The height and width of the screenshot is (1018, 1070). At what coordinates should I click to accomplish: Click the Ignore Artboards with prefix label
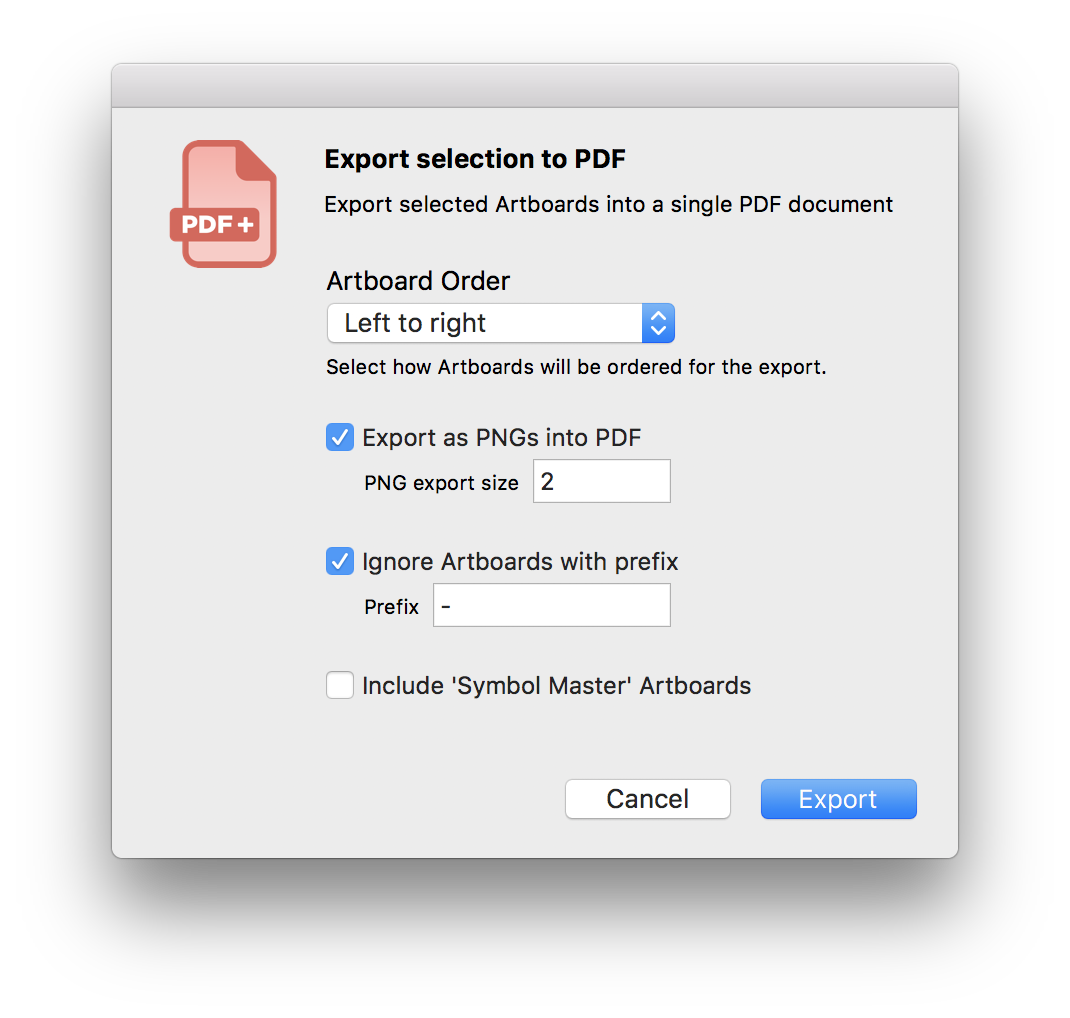[520, 562]
